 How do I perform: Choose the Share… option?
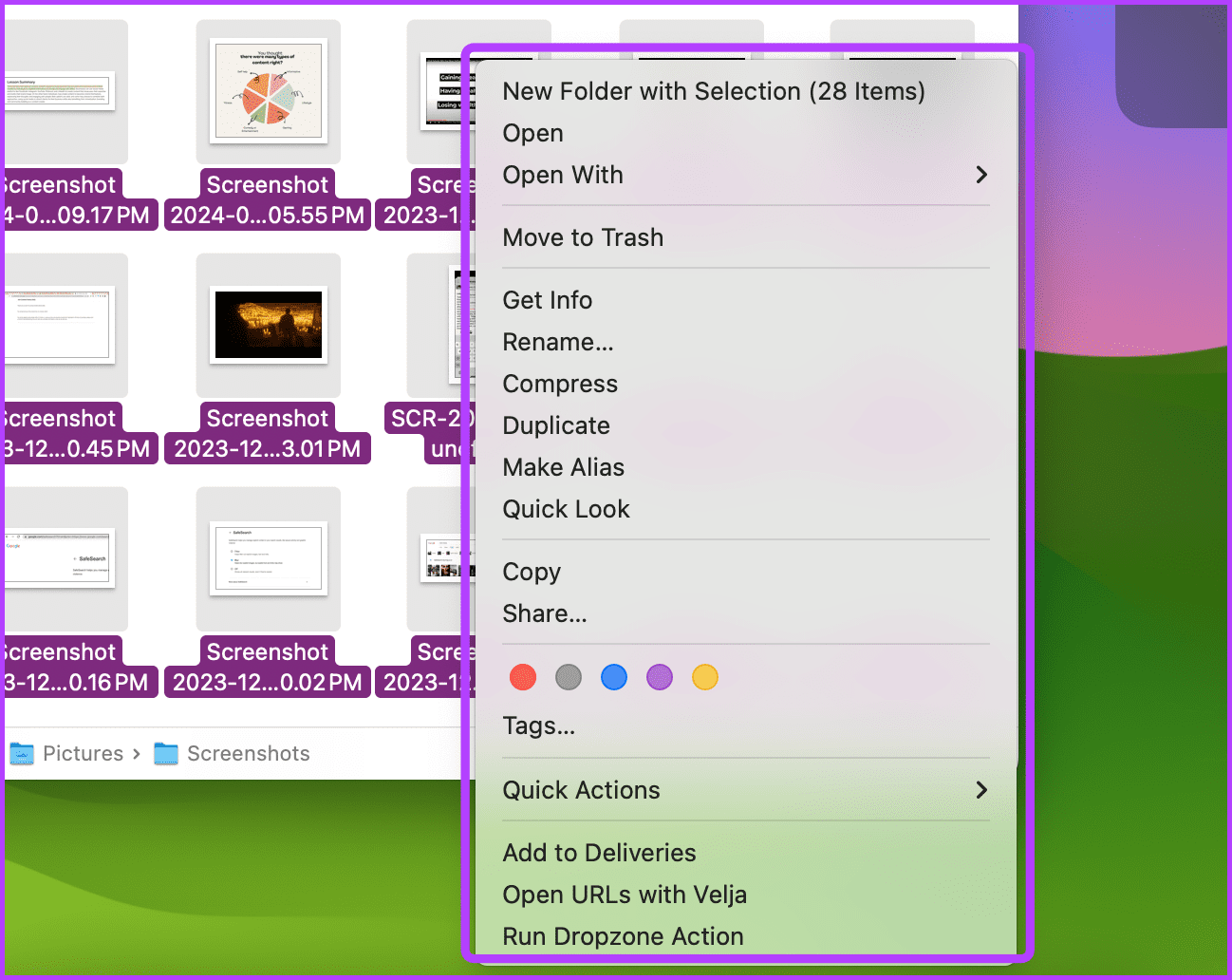pyautogui.click(x=545, y=613)
